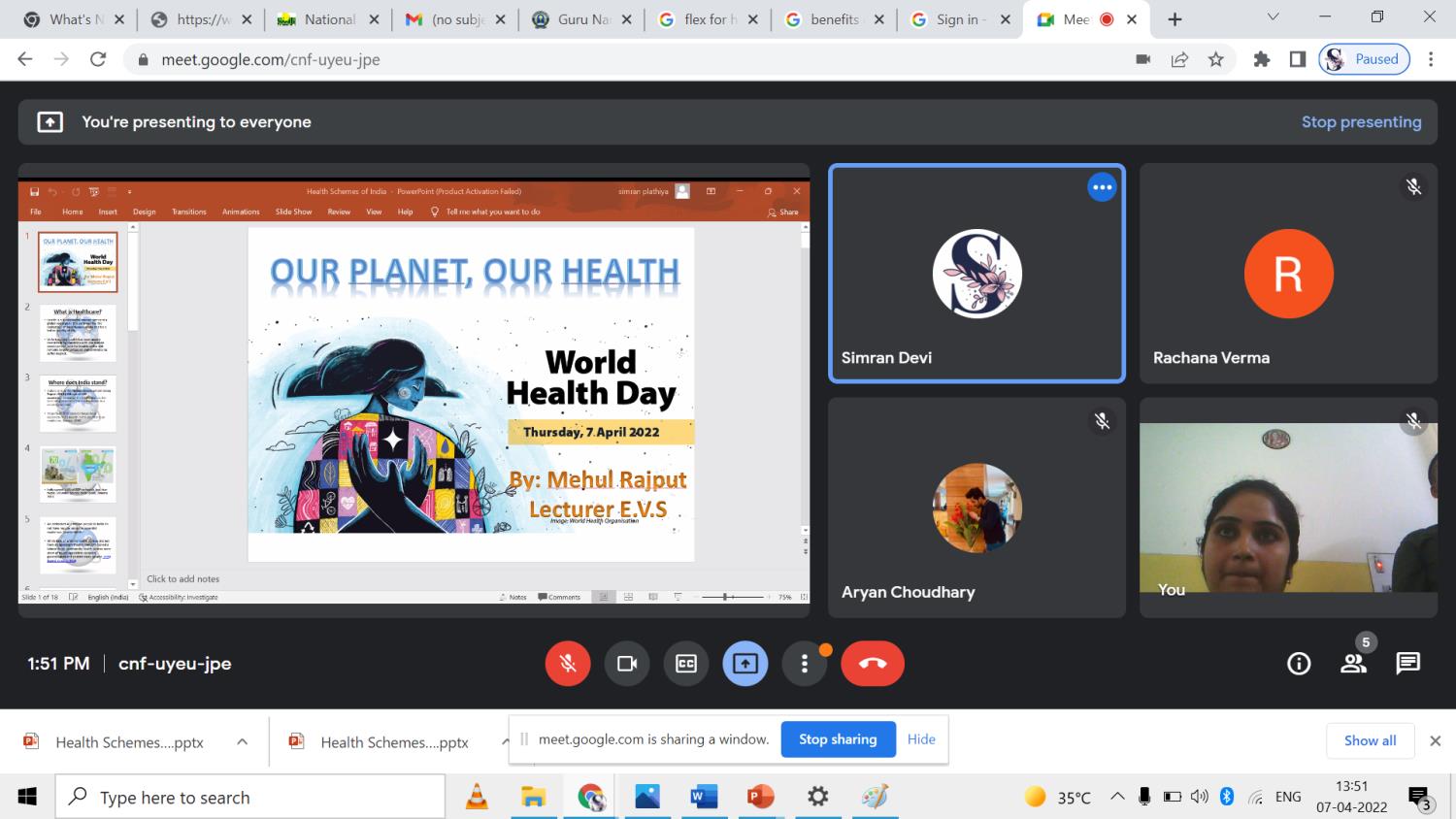
Task: Click Windows Start button
Action: pyautogui.click(x=27, y=797)
